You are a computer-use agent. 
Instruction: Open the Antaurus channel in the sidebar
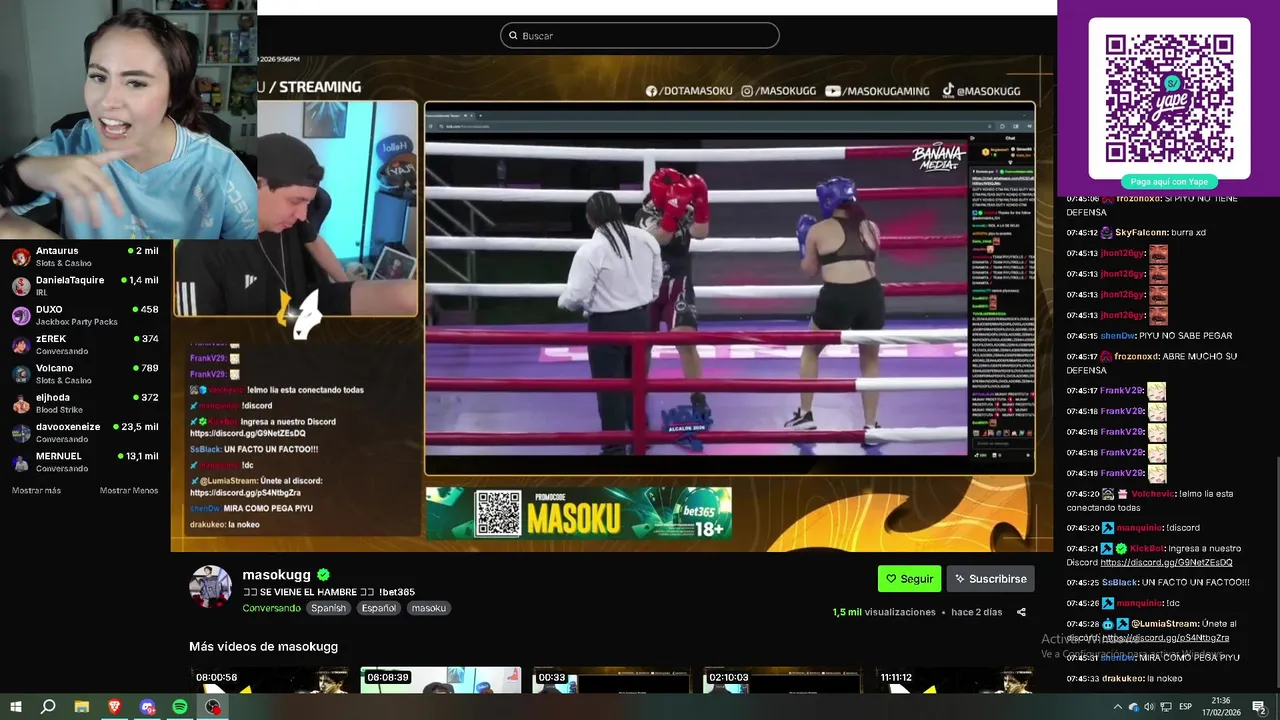(85, 257)
